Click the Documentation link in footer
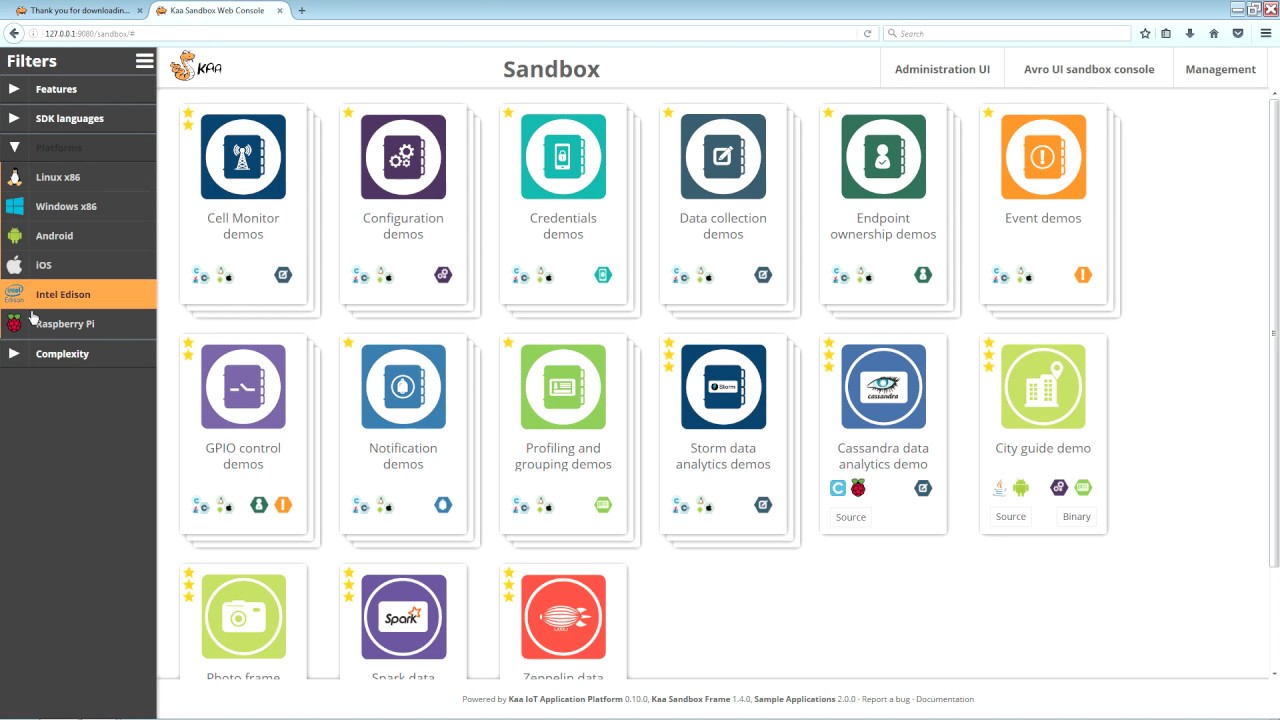This screenshot has height=720, width=1280. click(x=944, y=699)
